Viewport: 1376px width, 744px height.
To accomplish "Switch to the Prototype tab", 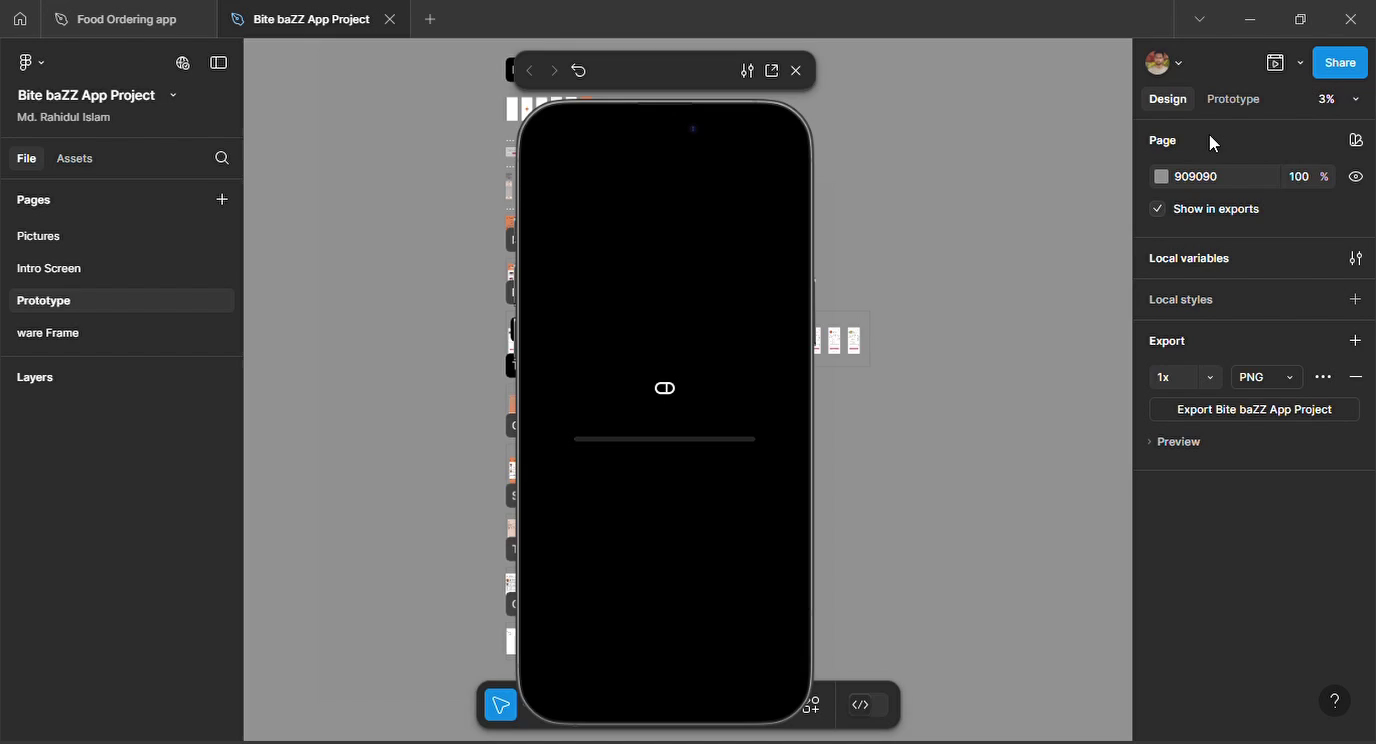I will click(x=1232, y=99).
